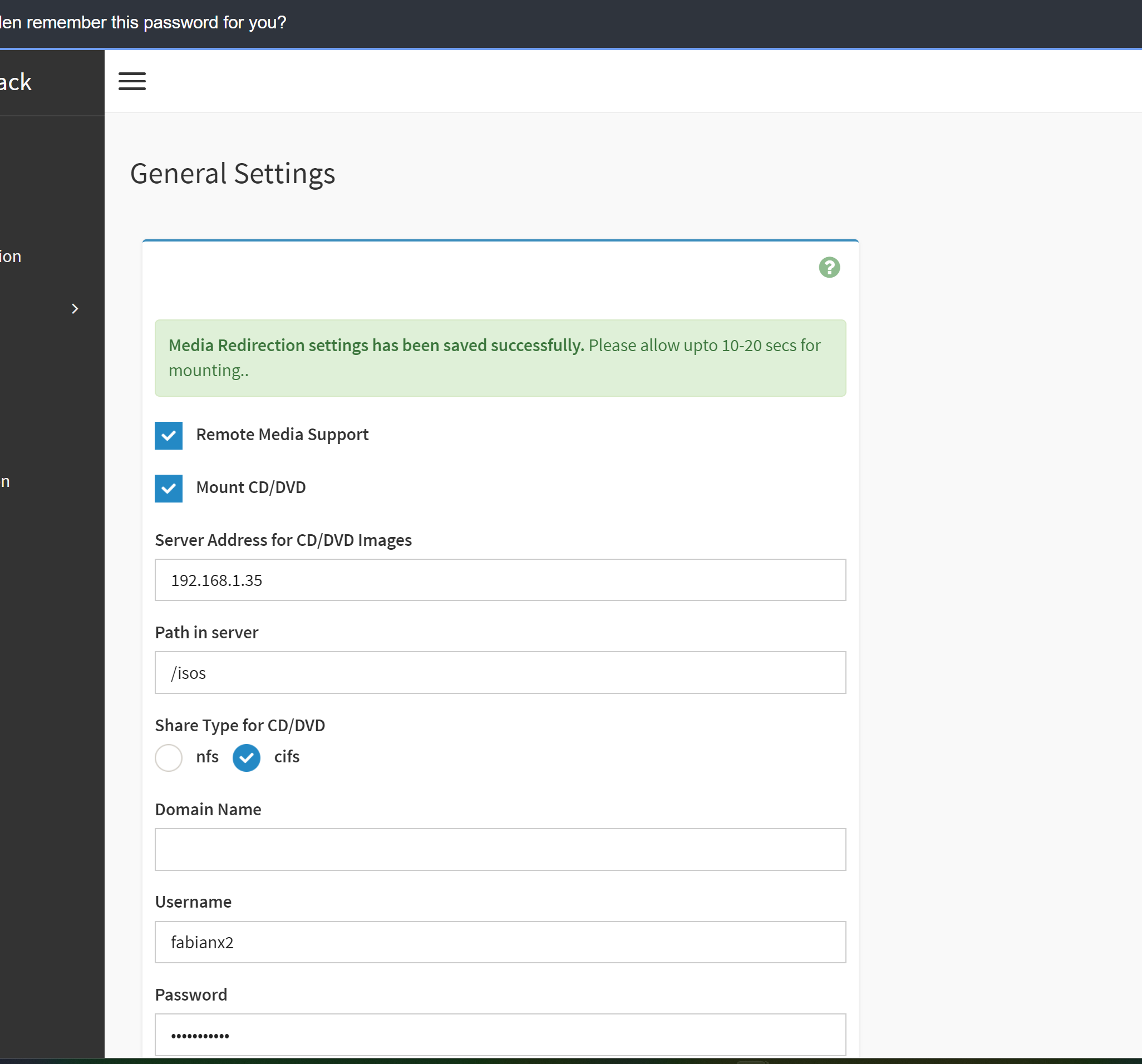Click the sidebar logo ending in 'ack'
Image resolution: width=1142 pixels, height=1064 pixels.
(16, 82)
